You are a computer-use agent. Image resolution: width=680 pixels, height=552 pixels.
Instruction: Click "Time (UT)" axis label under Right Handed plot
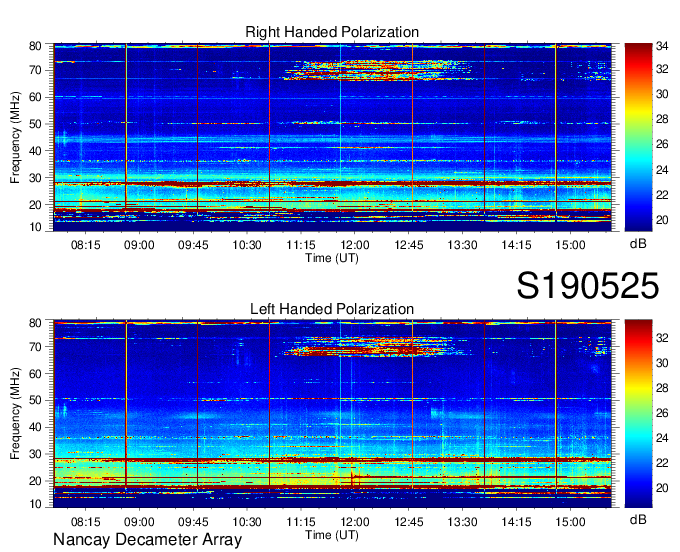(x=332, y=258)
